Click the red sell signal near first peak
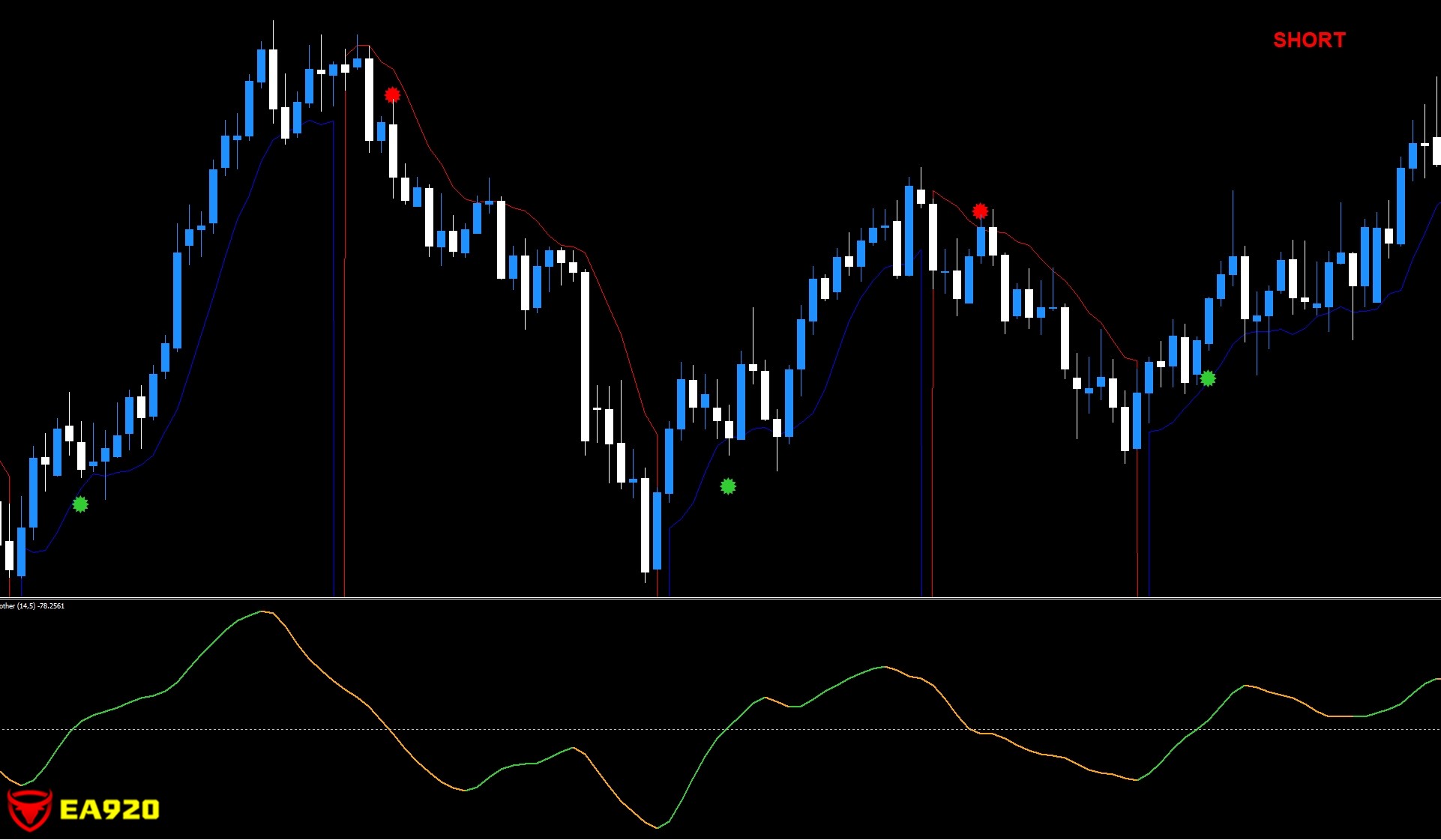Image resolution: width=1441 pixels, height=840 pixels. [x=392, y=95]
